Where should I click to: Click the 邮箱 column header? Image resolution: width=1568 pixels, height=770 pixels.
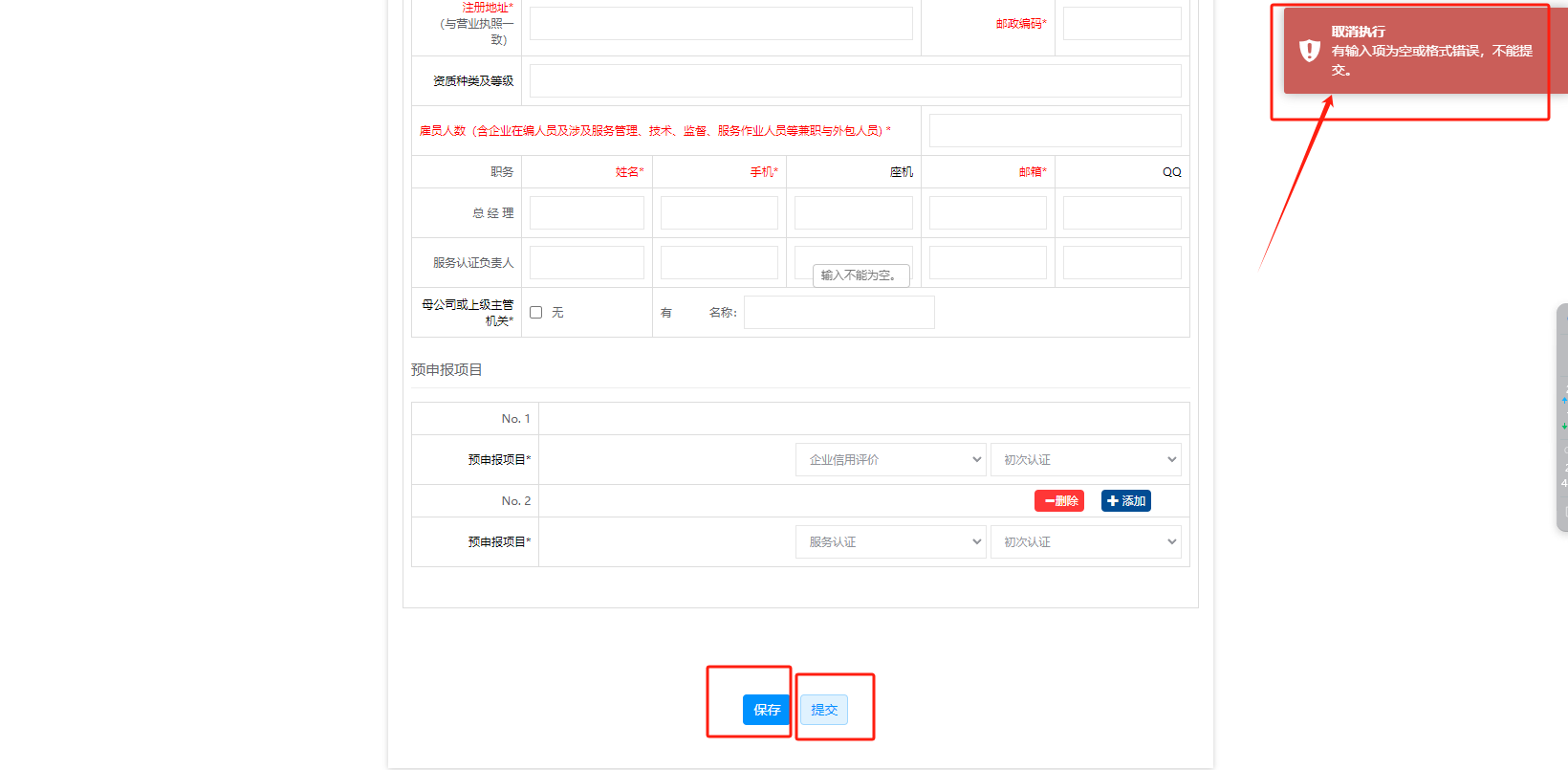tap(1033, 172)
